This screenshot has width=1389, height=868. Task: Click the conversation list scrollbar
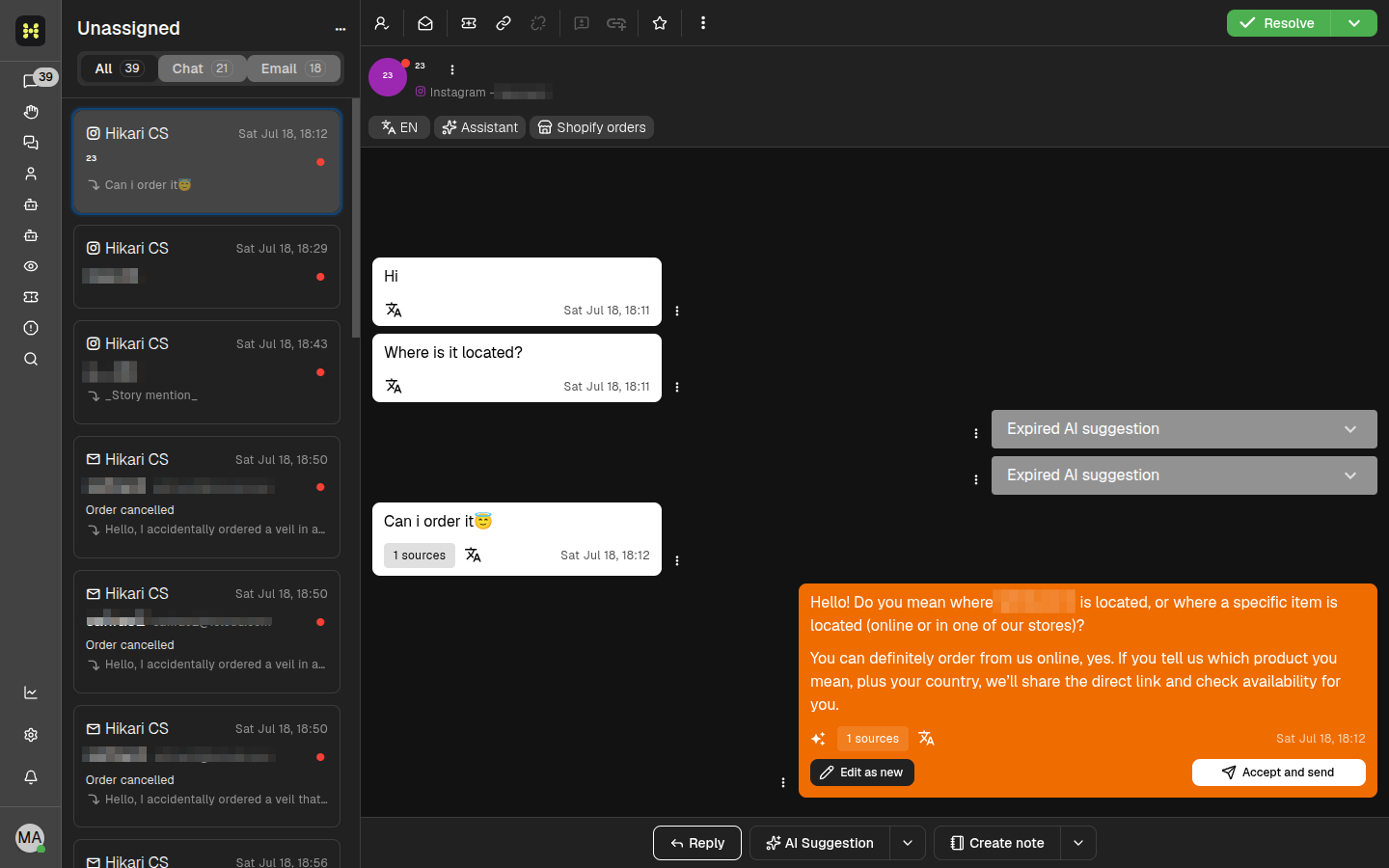[356, 217]
